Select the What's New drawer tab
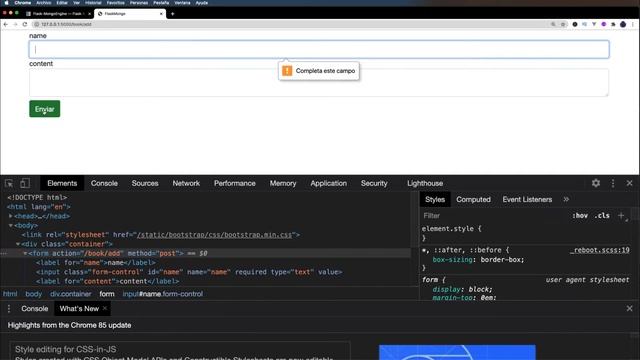Viewport: 640px width, 360px height. 79,309
